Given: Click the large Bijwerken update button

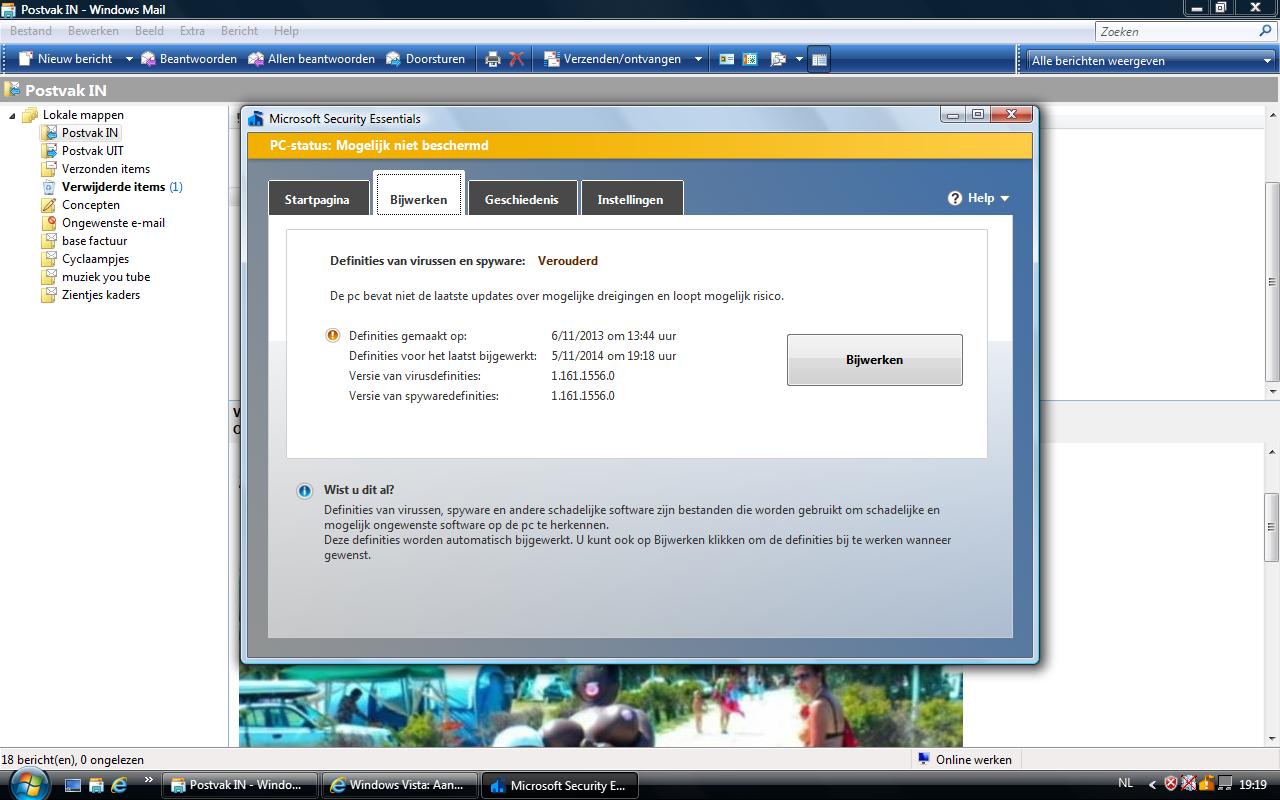Looking at the screenshot, I should pyautogui.click(x=875, y=360).
